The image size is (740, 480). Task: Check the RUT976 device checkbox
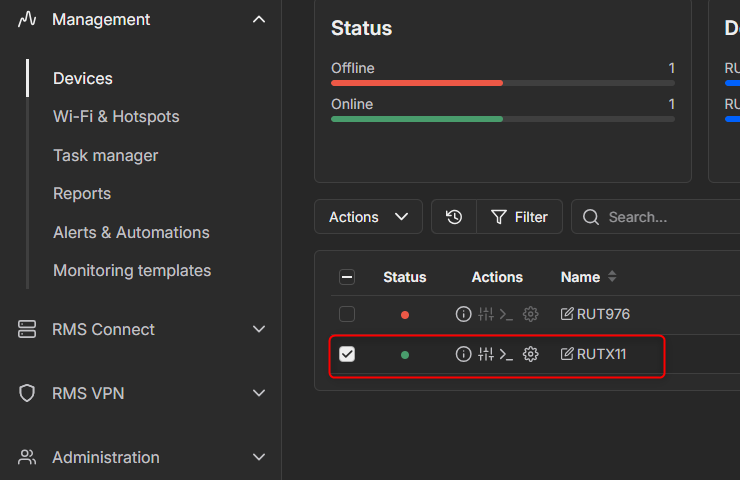coord(347,314)
